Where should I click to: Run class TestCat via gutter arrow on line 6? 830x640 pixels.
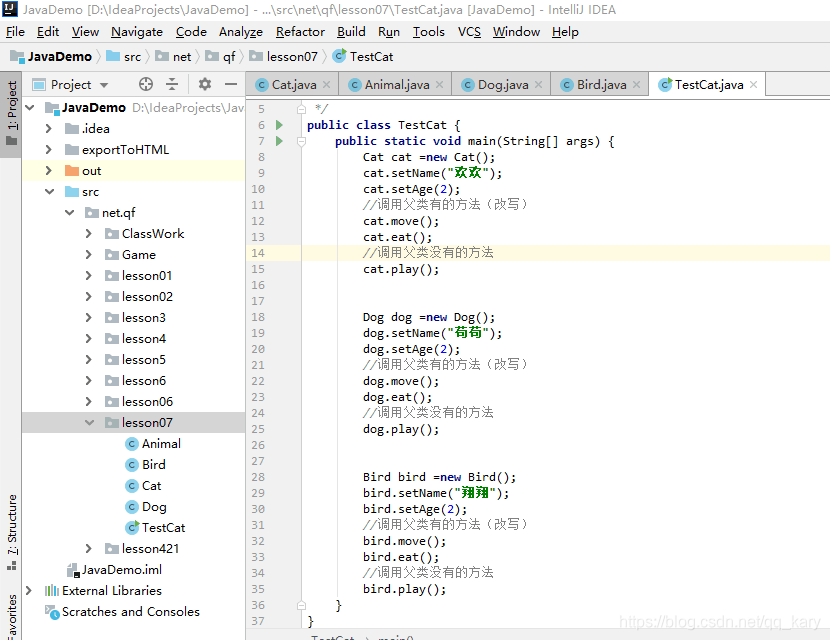pos(279,125)
